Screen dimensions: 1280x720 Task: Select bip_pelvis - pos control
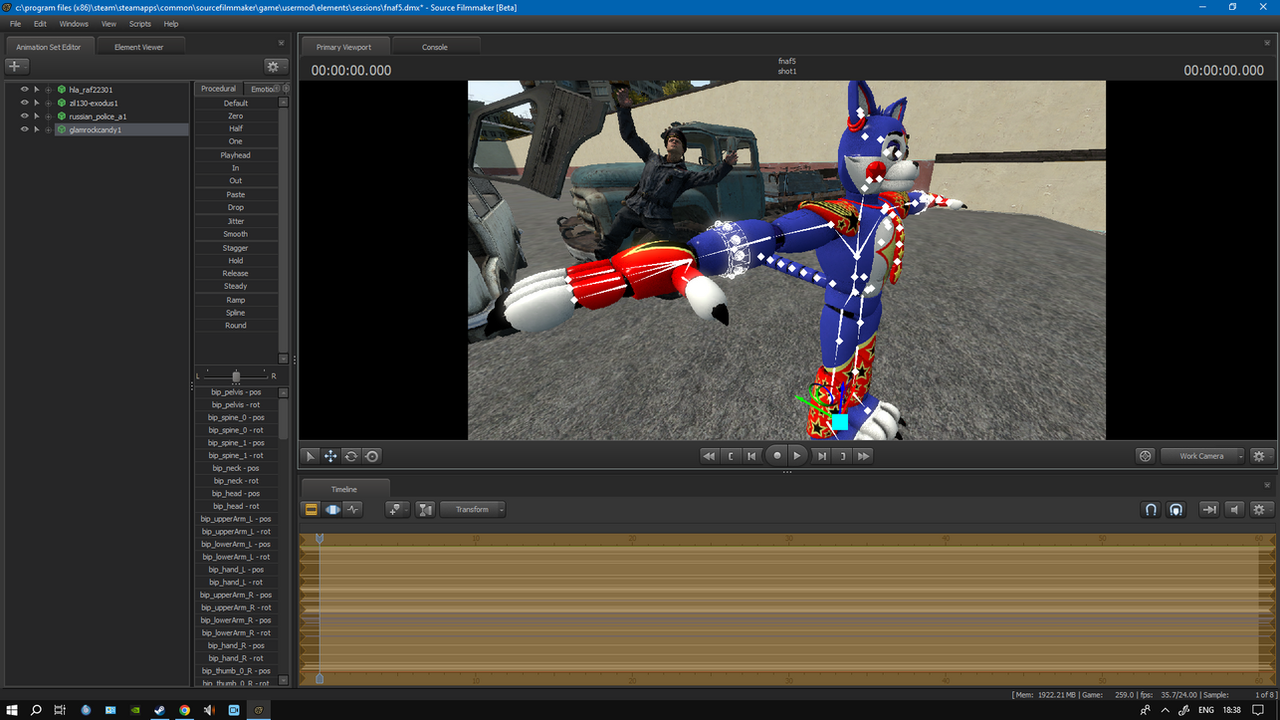(x=237, y=392)
